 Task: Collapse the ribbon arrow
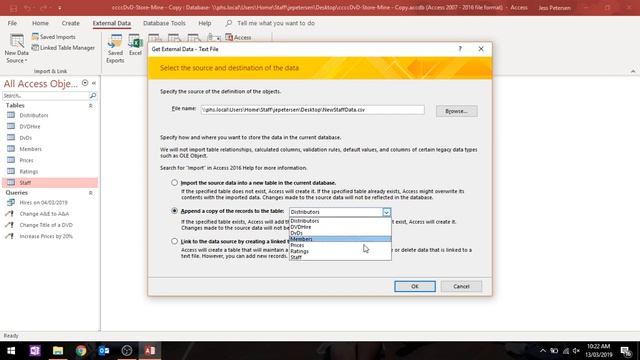tap(633, 71)
